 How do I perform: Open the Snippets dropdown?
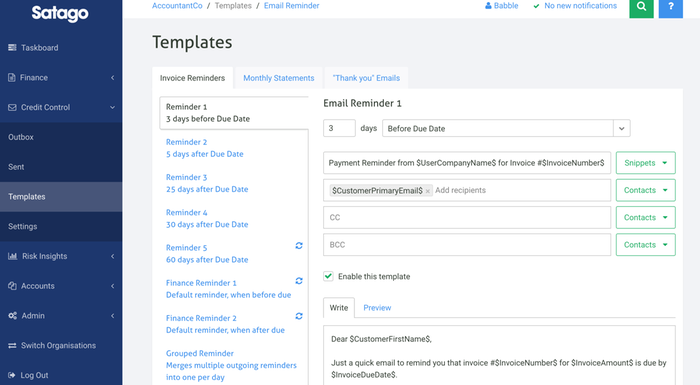coord(646,163)
